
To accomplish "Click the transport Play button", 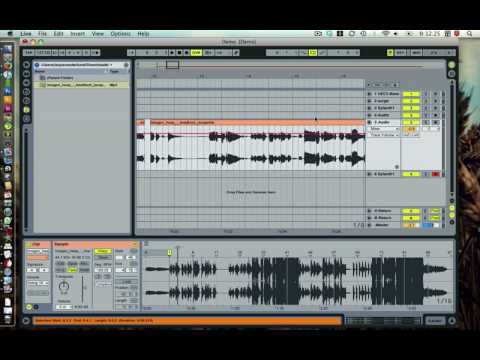I will click(172, 53).
